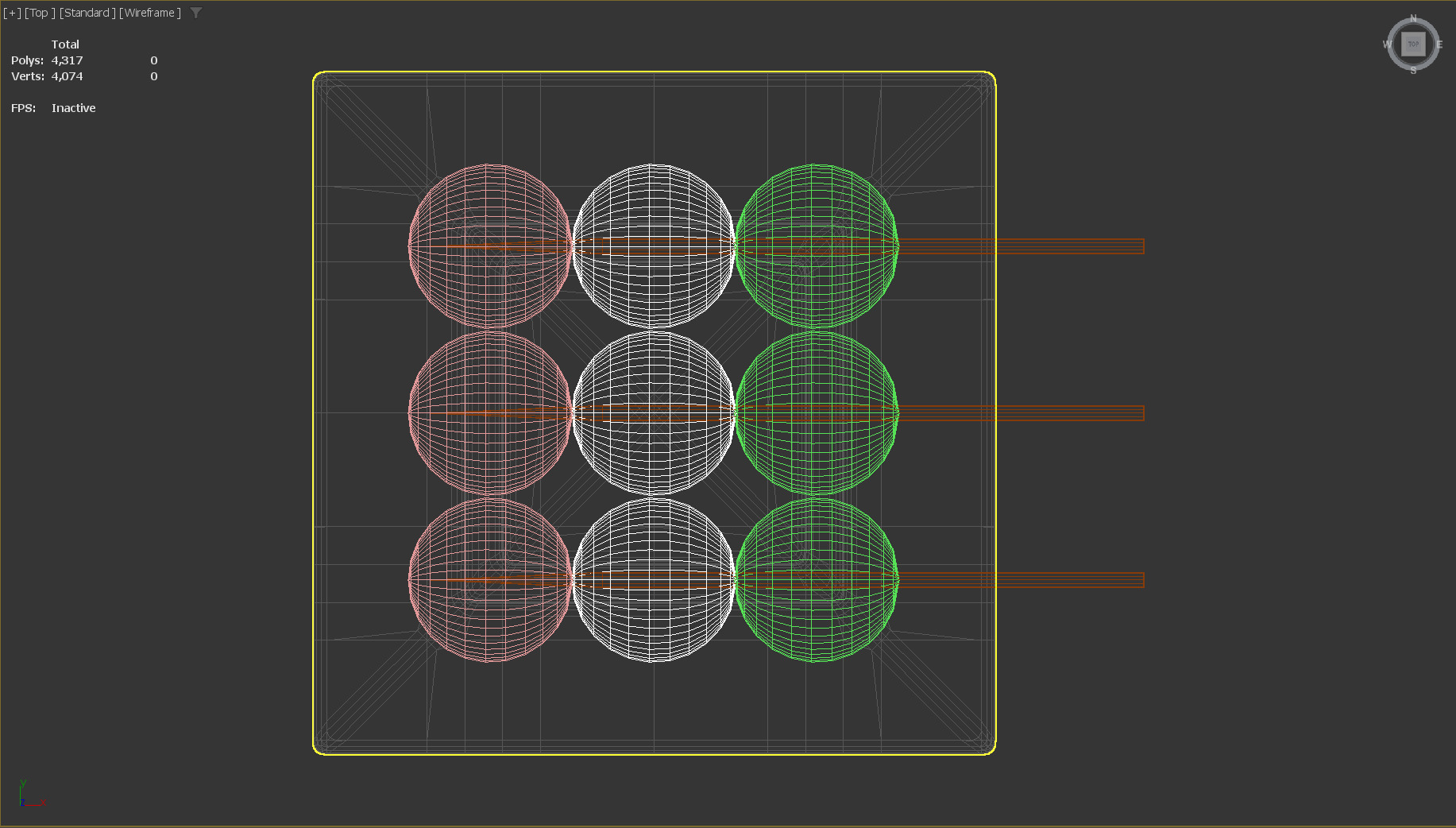Open the [+] viewport general menu
Image resolution: width=1456 pixels, height=828 pixels.
pyautogui.click(x=12, y=13)
